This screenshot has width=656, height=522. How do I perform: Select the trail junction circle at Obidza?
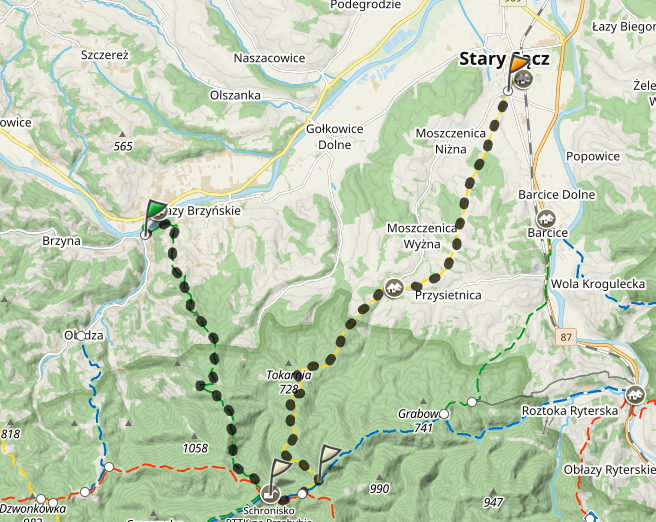pos(81,335)
